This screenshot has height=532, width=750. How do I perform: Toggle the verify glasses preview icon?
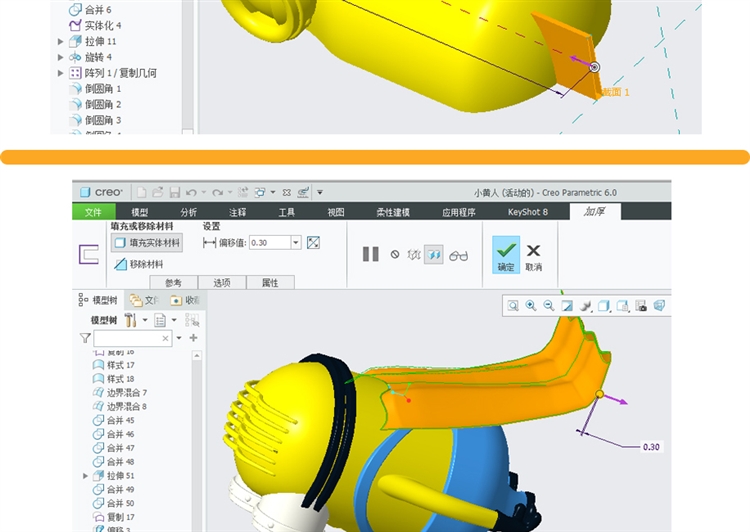coord(458,256)
